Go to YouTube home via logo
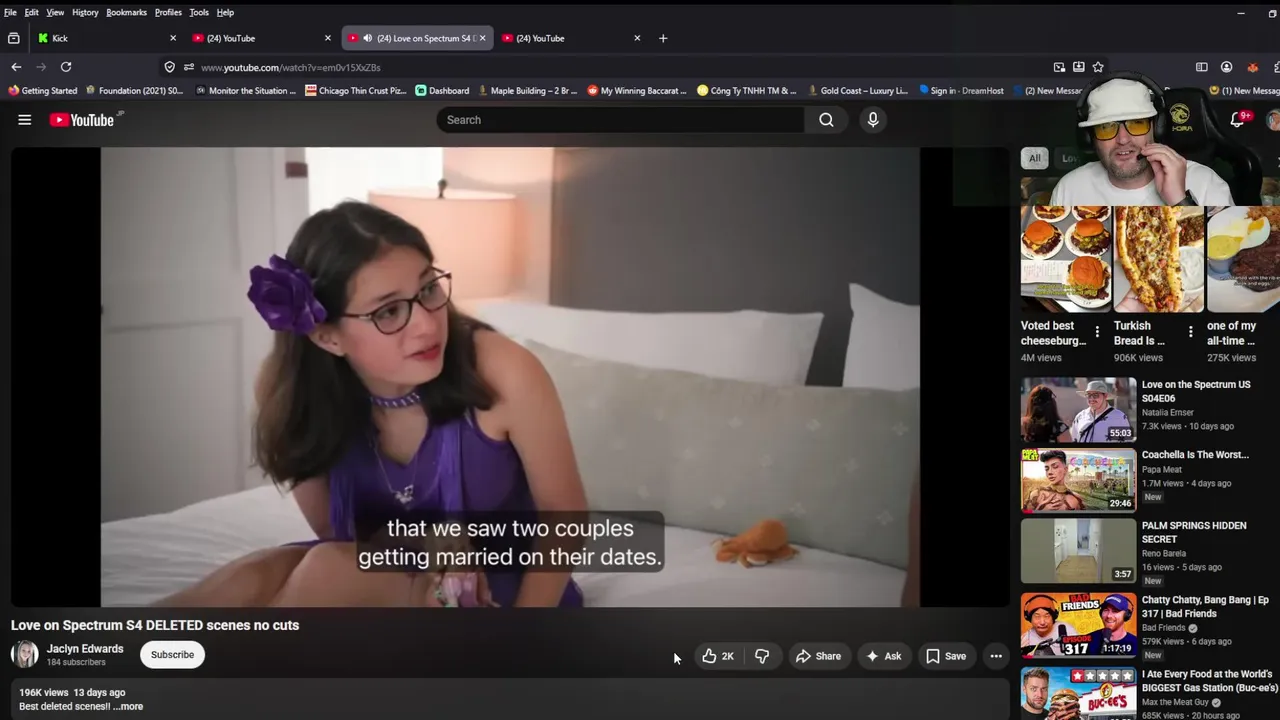The height and width of the screenshot is (720, 1280). click(x=85, y=120)
